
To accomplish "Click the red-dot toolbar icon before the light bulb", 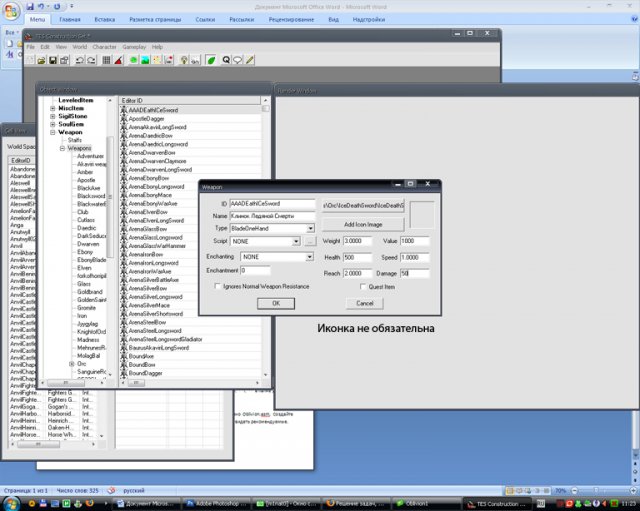I will coord(169,60).
